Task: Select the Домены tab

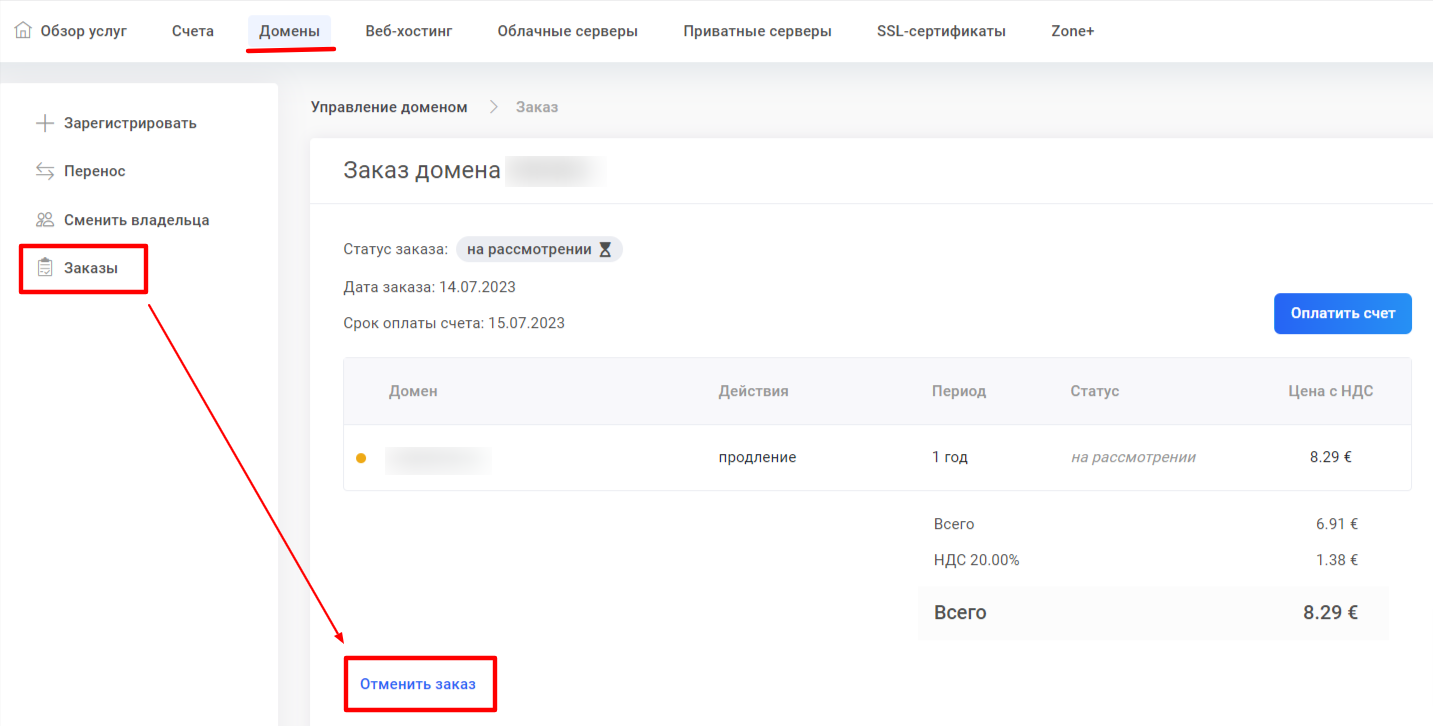Action: click(289, 31)
